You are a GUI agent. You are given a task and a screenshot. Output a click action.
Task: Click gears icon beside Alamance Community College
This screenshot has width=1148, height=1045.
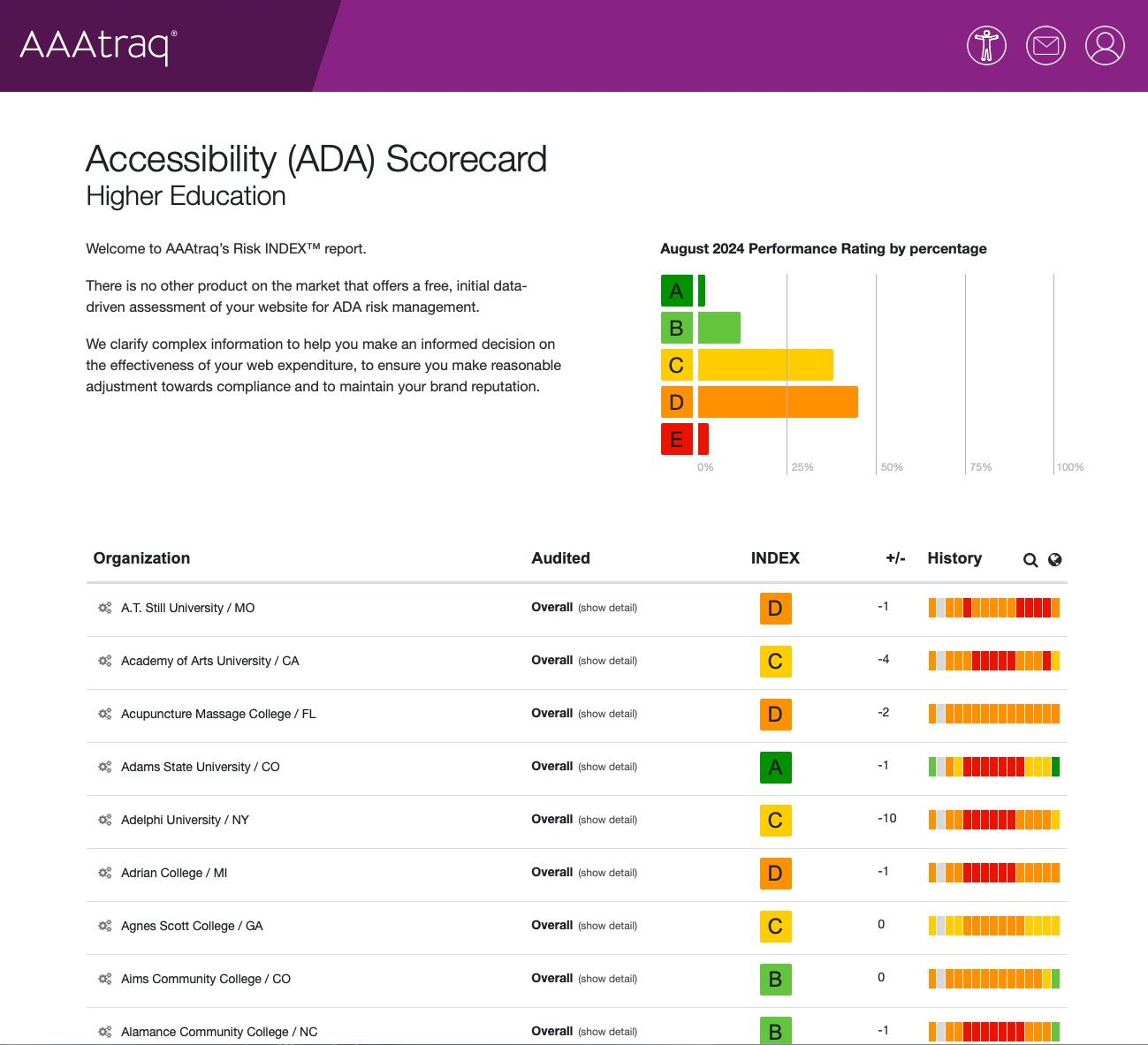[105, 1032]
